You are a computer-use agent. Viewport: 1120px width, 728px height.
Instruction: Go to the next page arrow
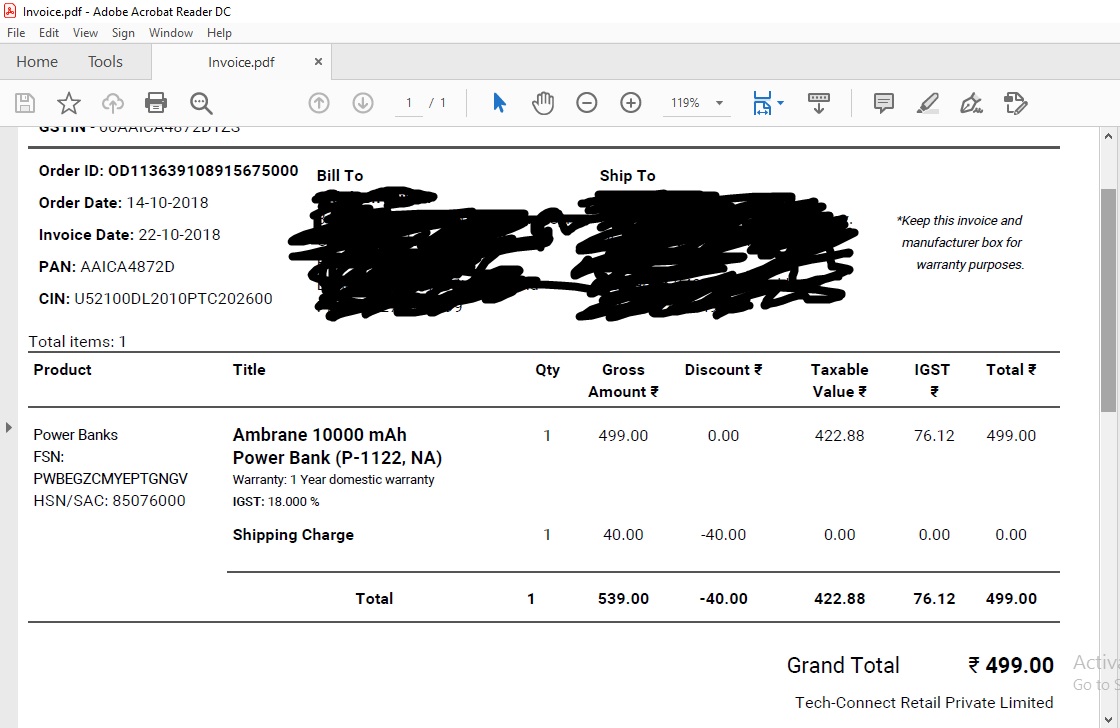(x=363, y=103)
